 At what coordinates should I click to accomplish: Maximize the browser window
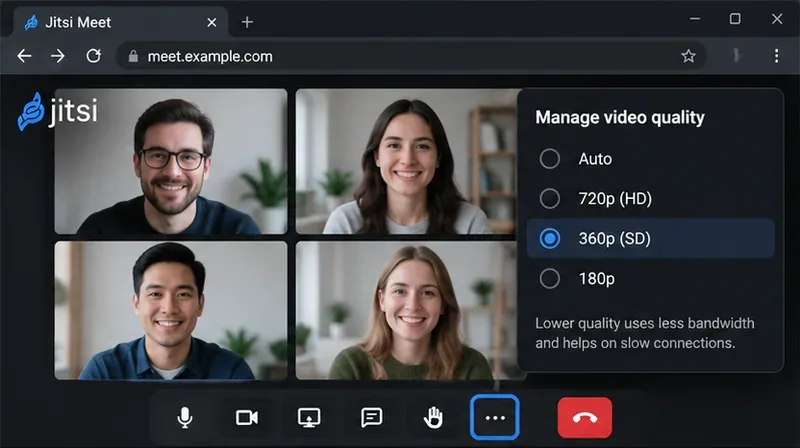point(735,19)
